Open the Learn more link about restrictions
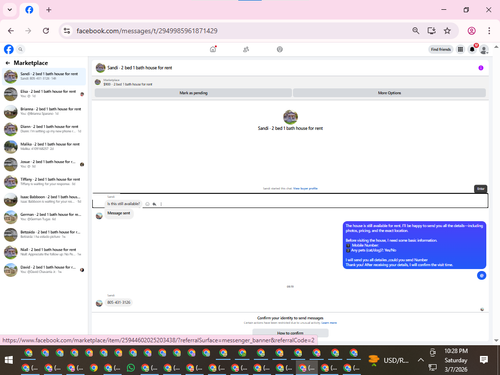500x375 pixels. (329, 323)
